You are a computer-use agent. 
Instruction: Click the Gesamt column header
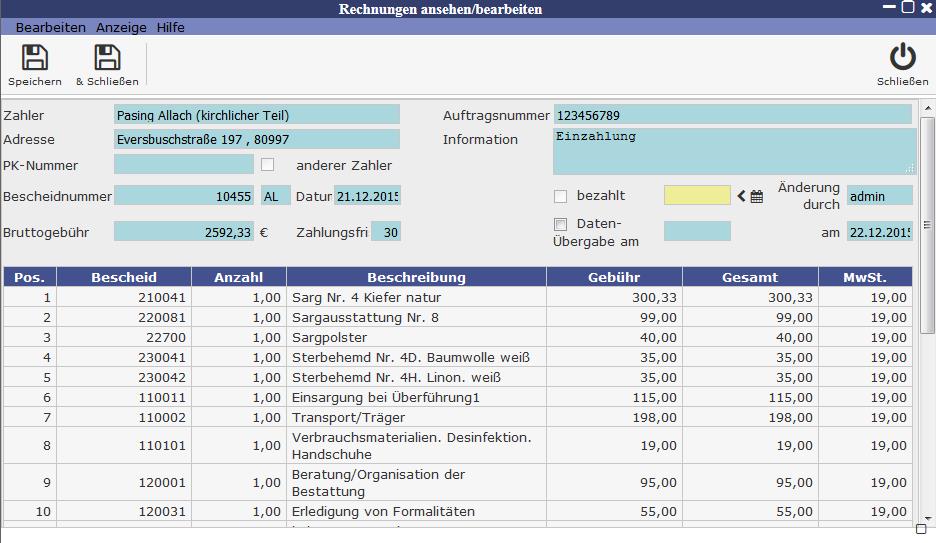click(x=749, y=277)
